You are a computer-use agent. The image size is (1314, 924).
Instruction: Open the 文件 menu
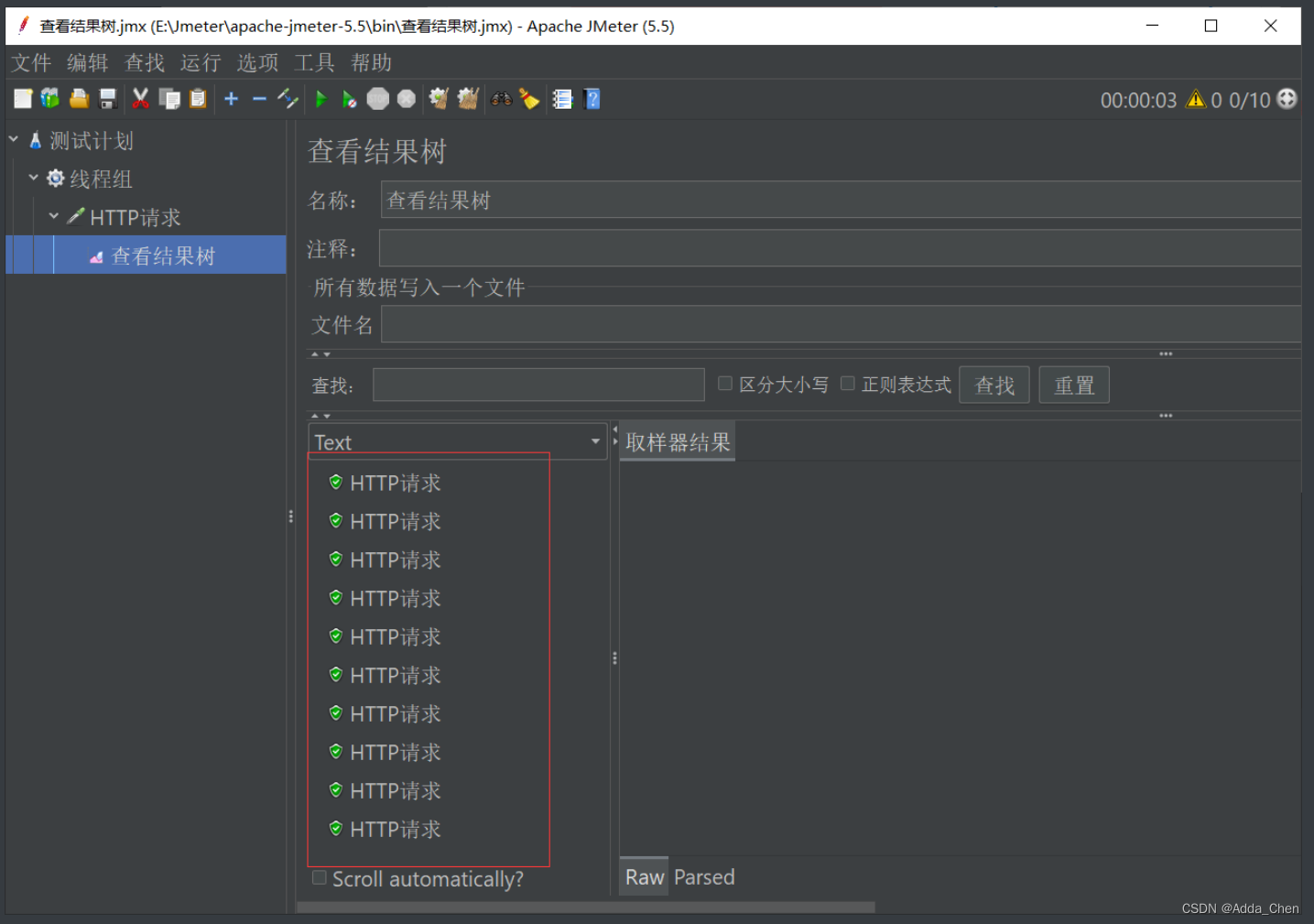(31, 62)
